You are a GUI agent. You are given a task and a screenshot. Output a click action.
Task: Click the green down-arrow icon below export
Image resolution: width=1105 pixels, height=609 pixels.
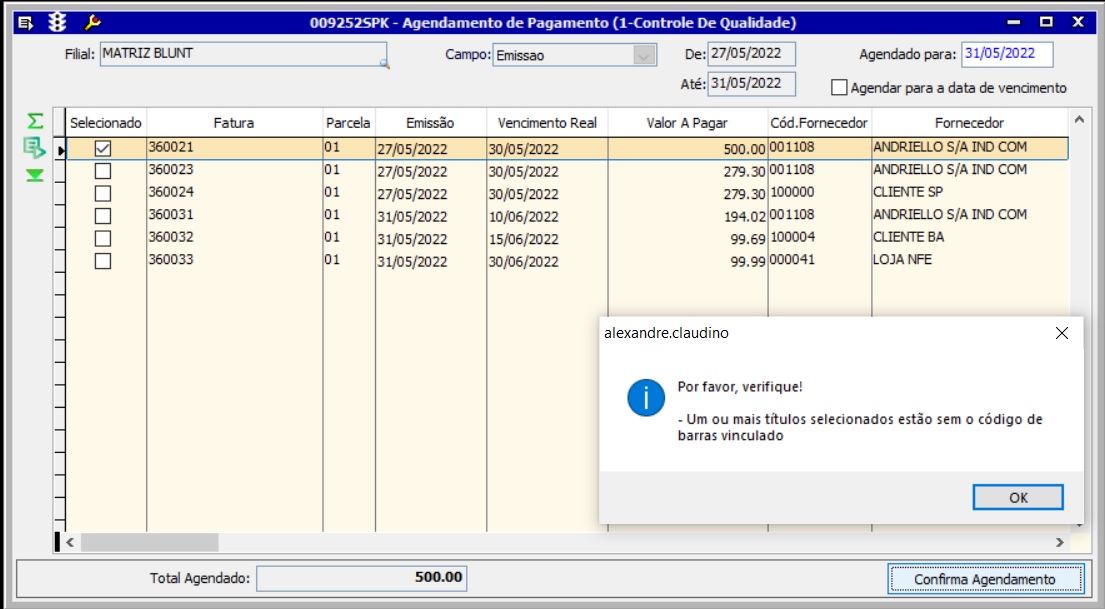(x=35, y=175)
